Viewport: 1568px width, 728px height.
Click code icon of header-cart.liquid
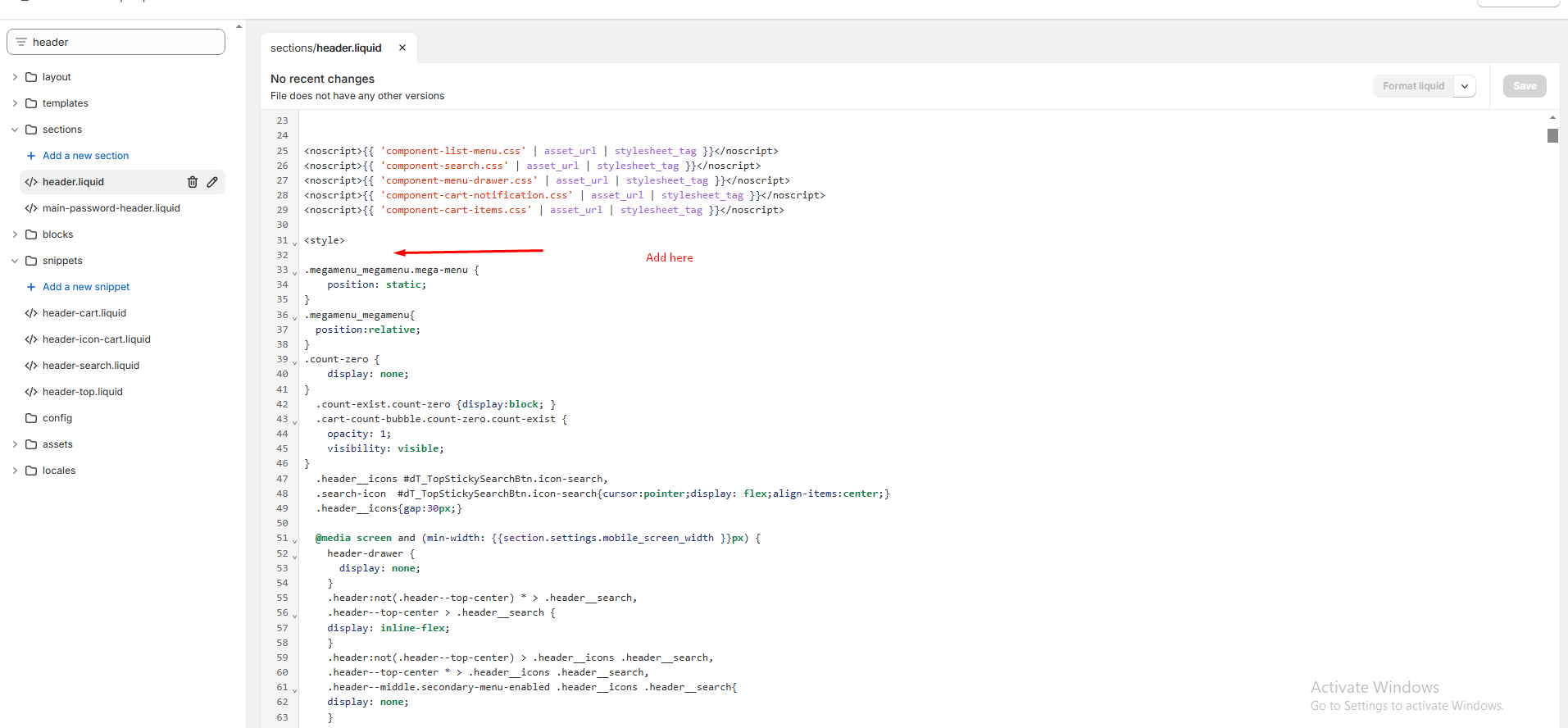31,313
